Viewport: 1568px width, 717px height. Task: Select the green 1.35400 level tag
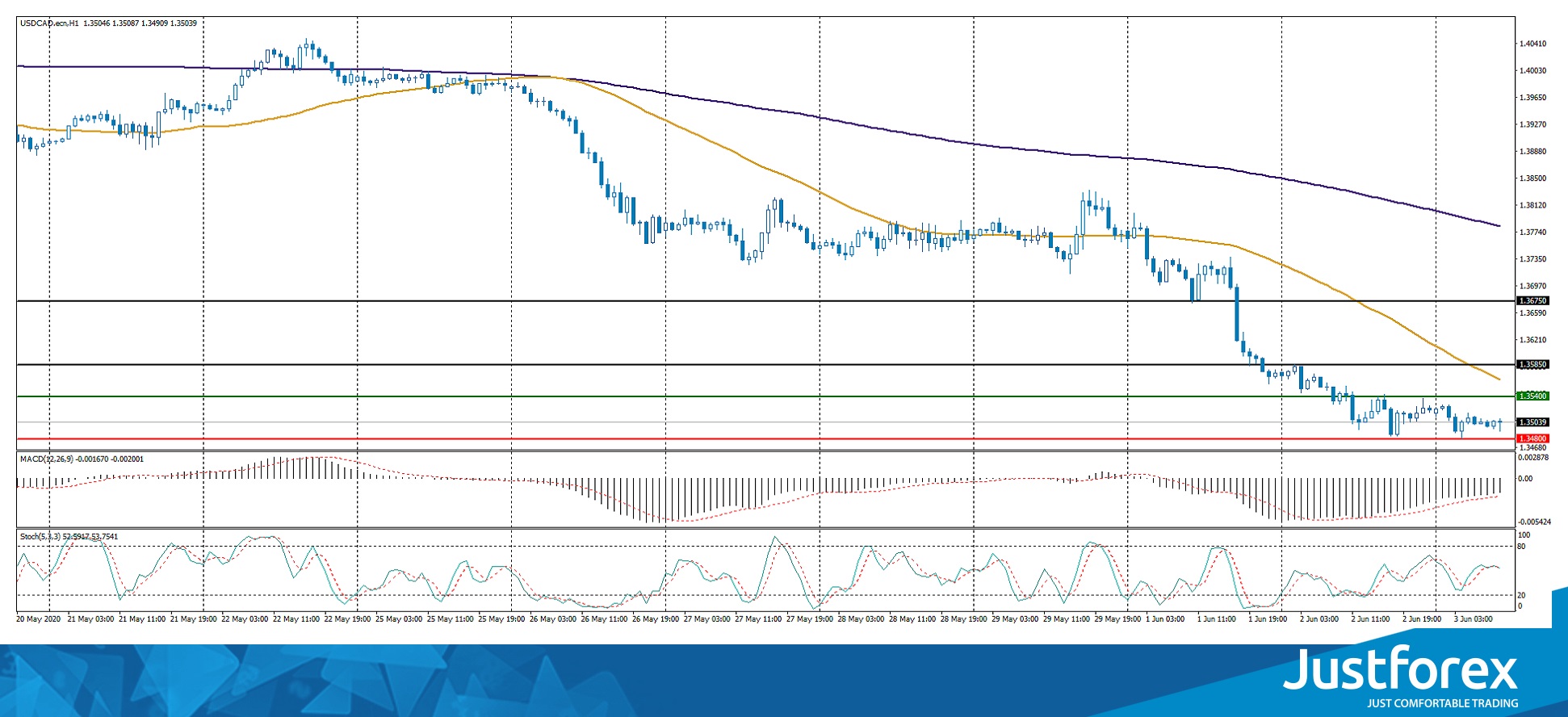[1532, 396]
